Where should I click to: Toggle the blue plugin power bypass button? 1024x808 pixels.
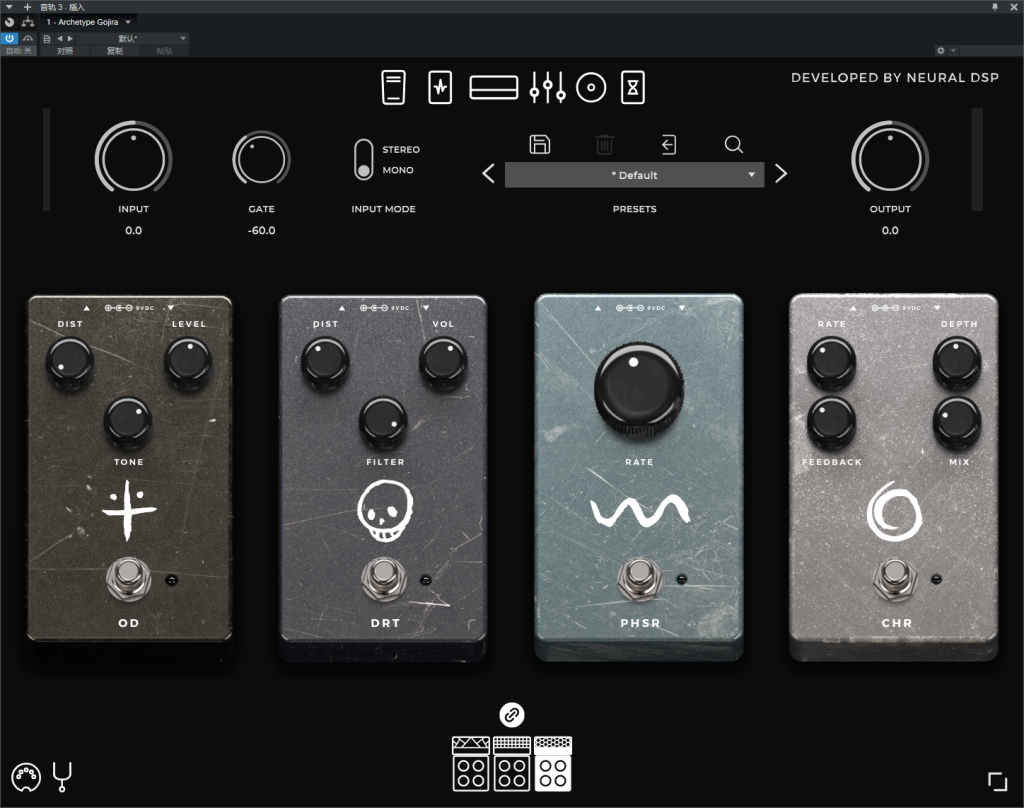10,39
